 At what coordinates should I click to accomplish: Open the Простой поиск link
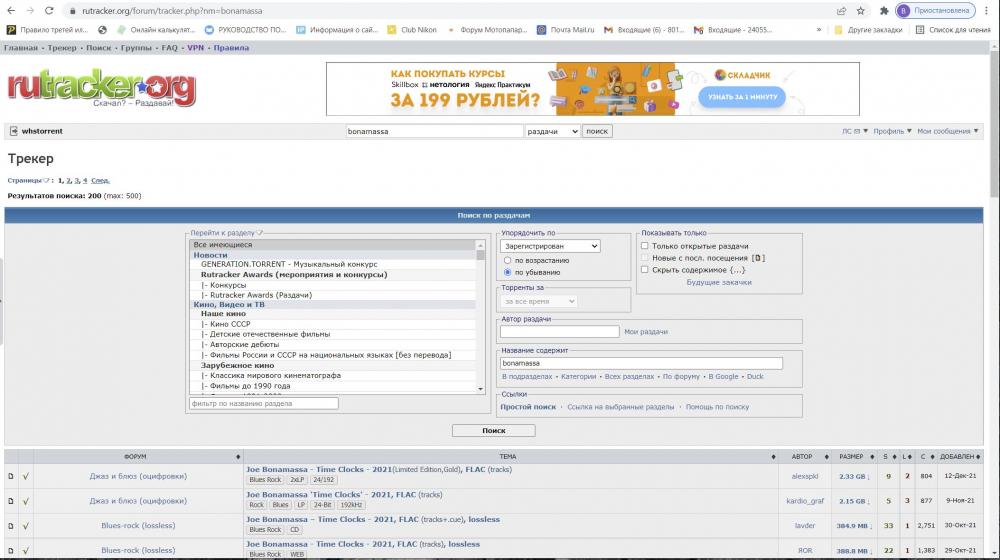click(x=528, y=407)
